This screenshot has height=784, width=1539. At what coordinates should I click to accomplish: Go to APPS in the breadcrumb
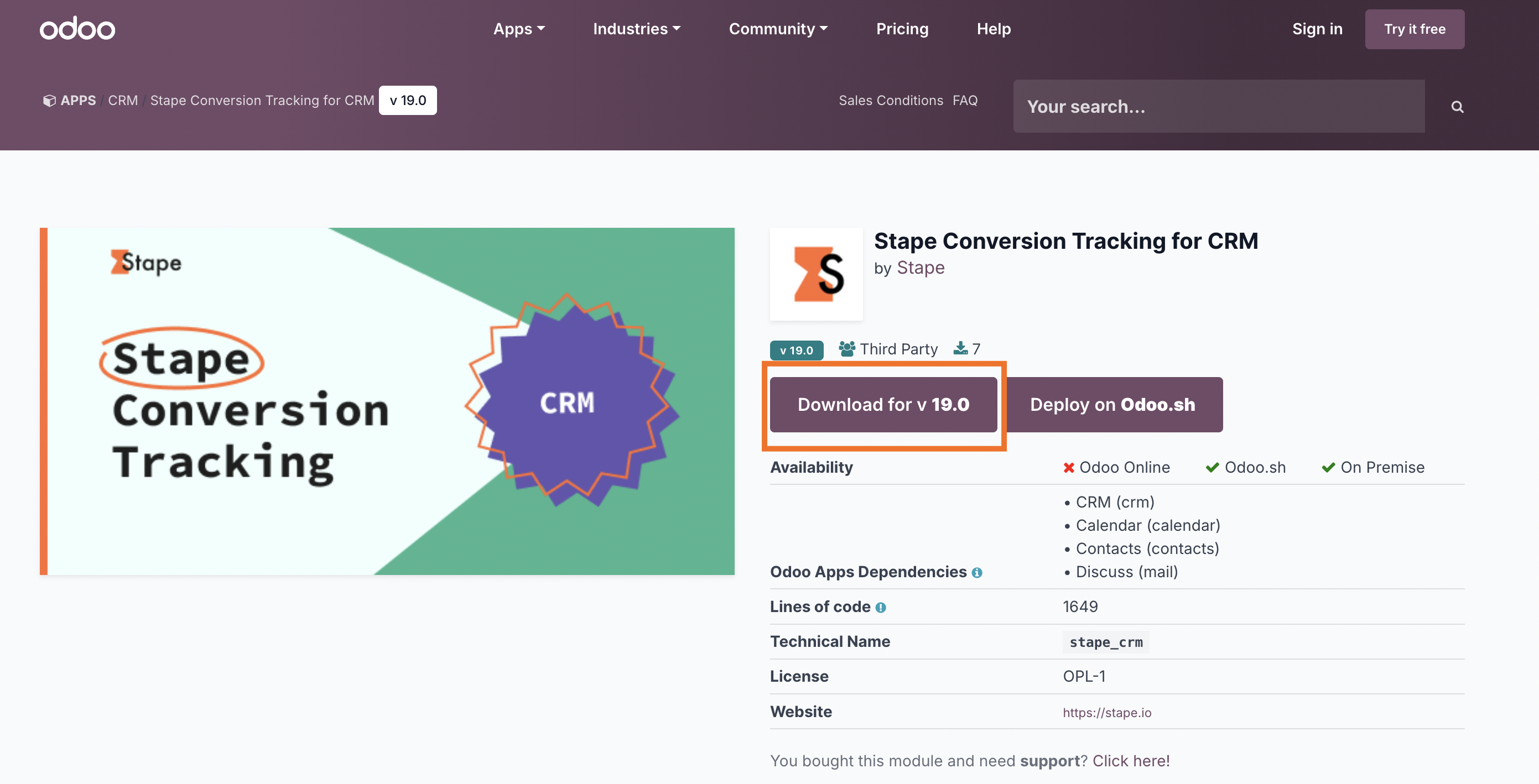pos(77,100)
